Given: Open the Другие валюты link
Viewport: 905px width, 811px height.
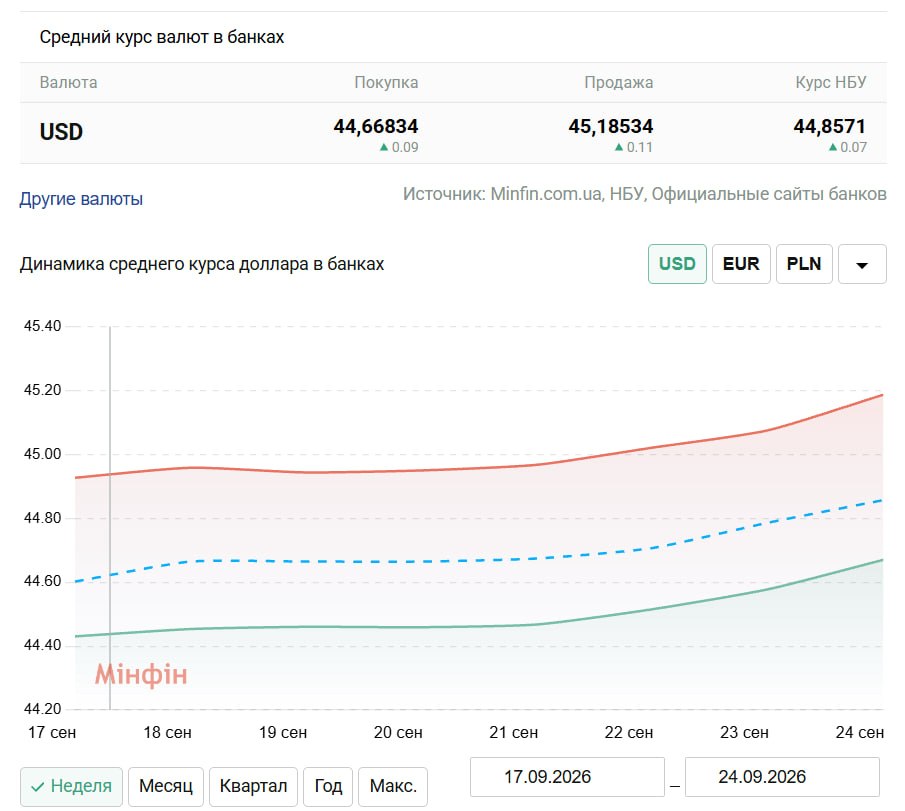Looking at the screenshot, I should tap(81, 199).
